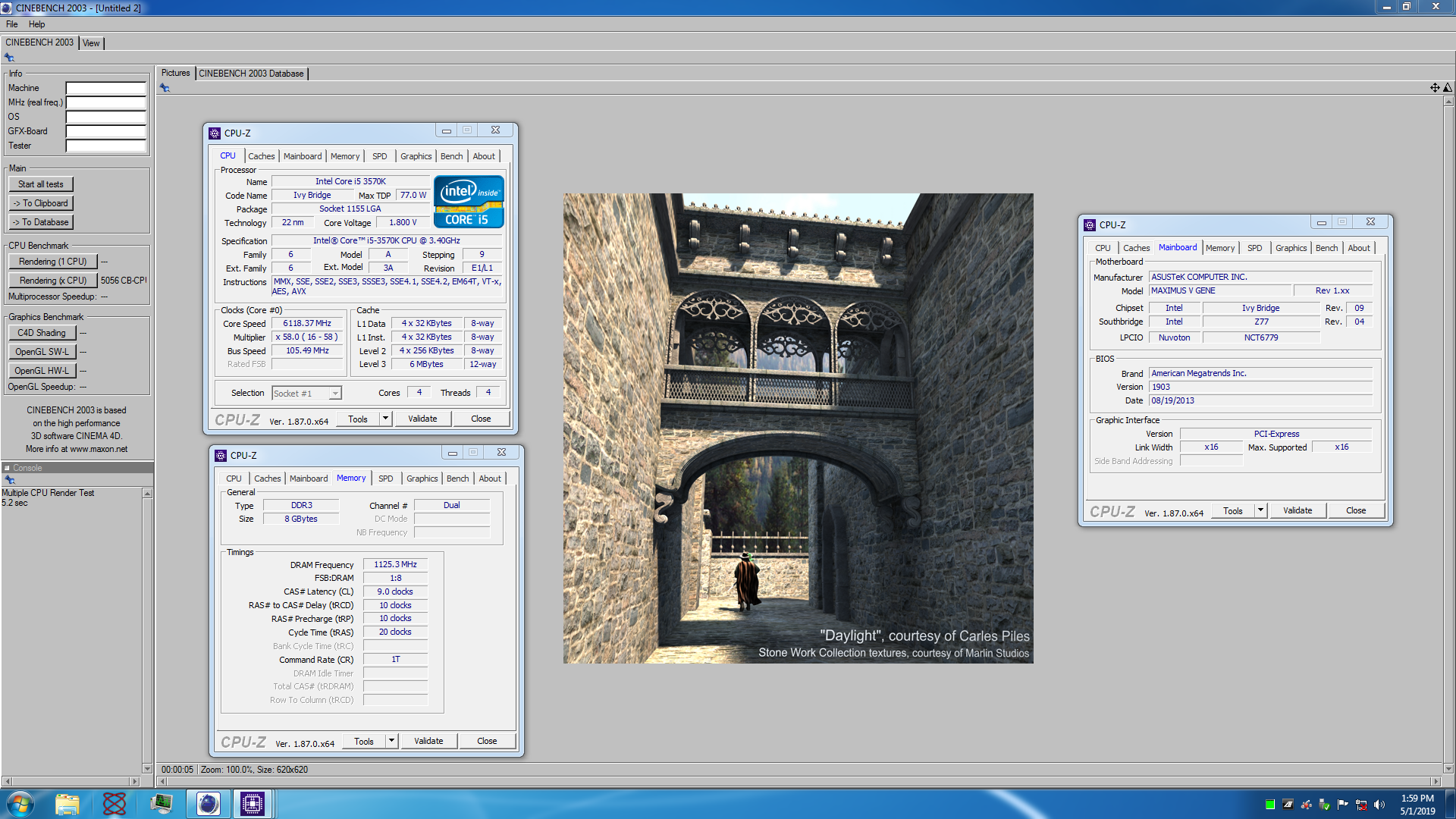Expand Tools arrow in CPU-Z Memory window
1456x819 pixels.
391,741
